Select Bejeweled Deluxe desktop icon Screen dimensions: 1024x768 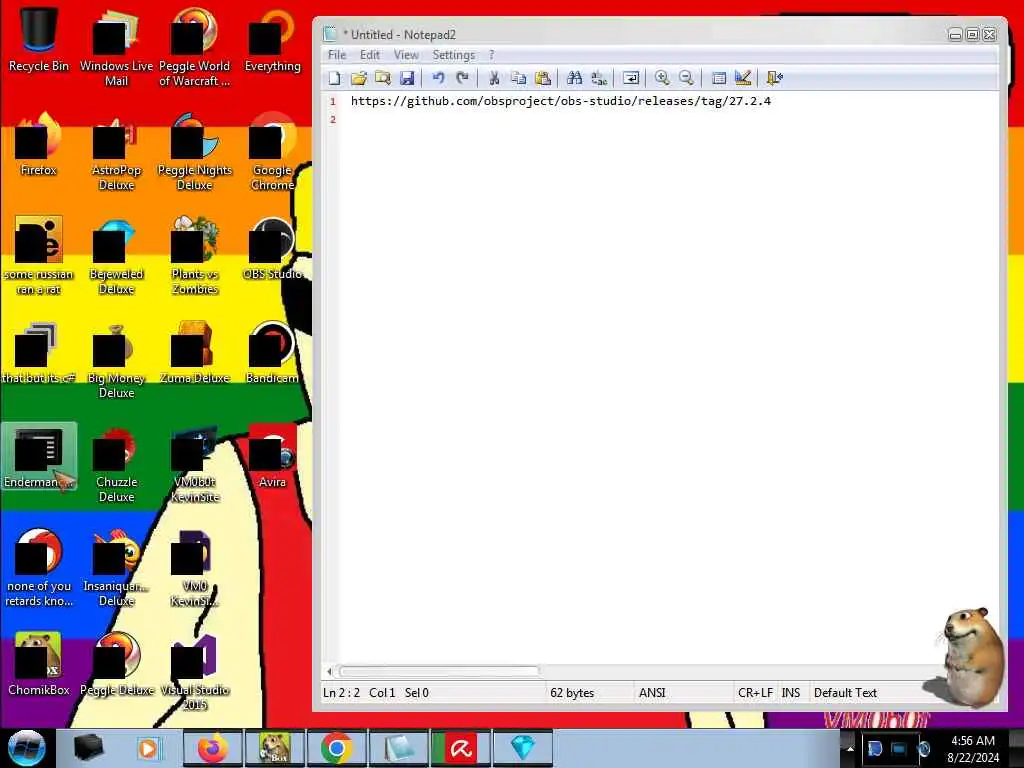pos(116,255)
